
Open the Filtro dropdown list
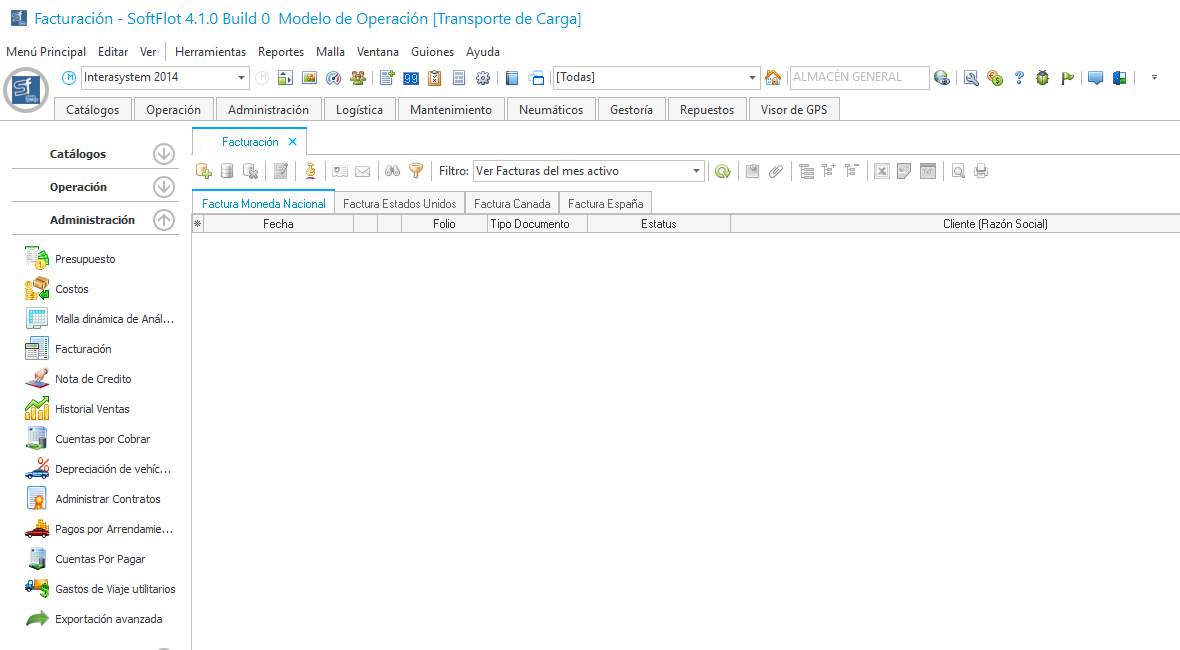[696, 171]
